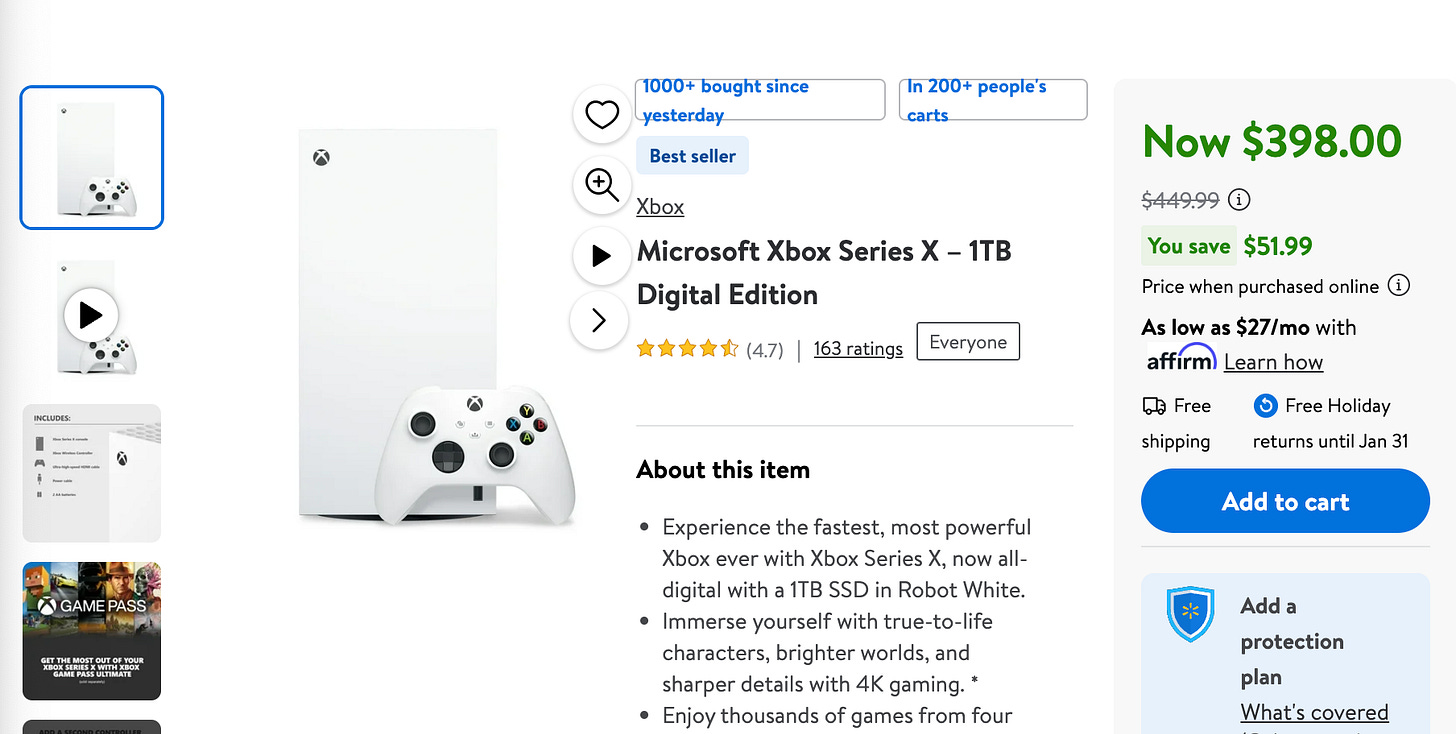The width and height of the screenshot is (1456, 734).
Task: Click the Free Holiday returns circle icon
Action: click(1265, 405)
